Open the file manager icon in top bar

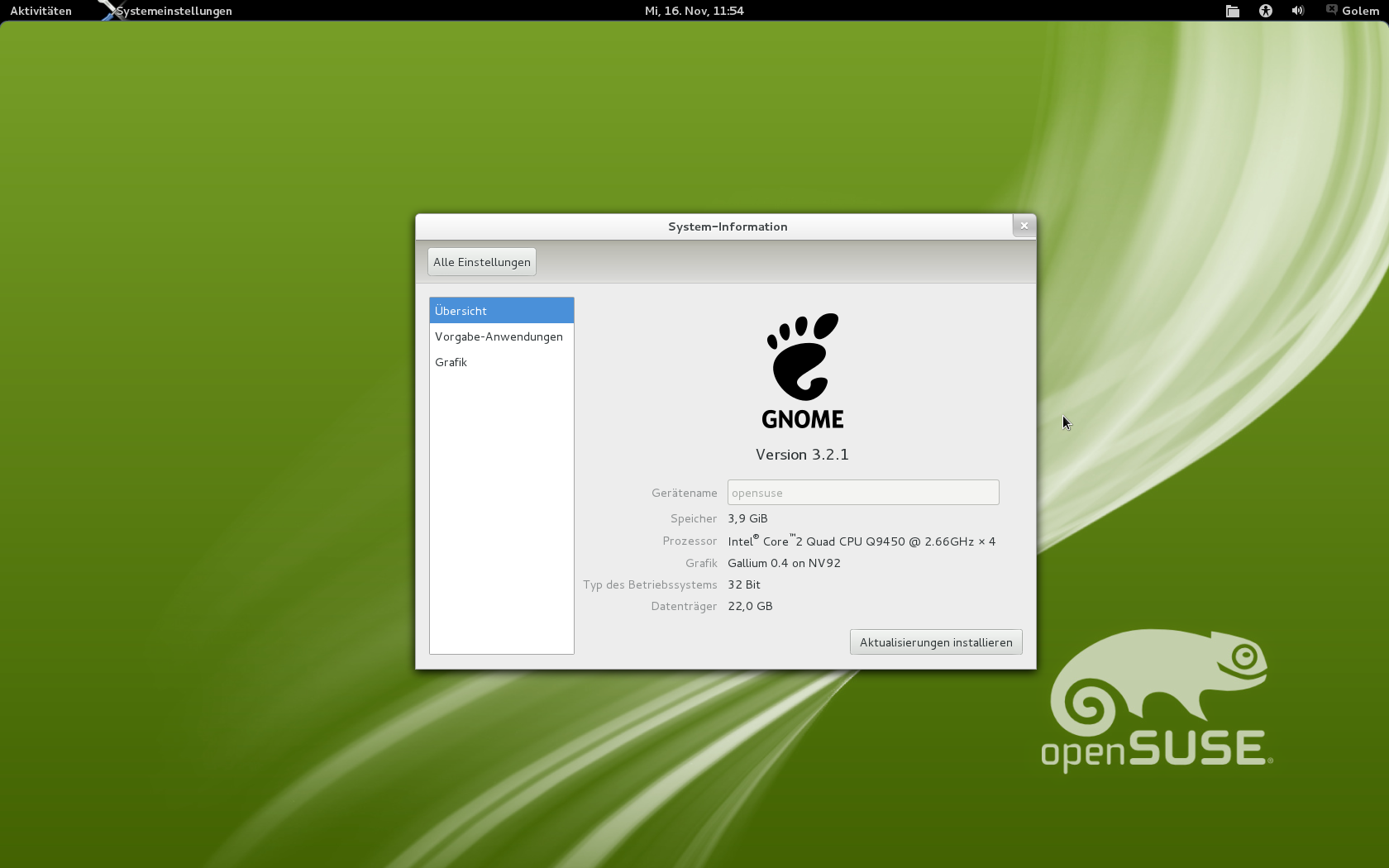click(x=1231, y=11)
